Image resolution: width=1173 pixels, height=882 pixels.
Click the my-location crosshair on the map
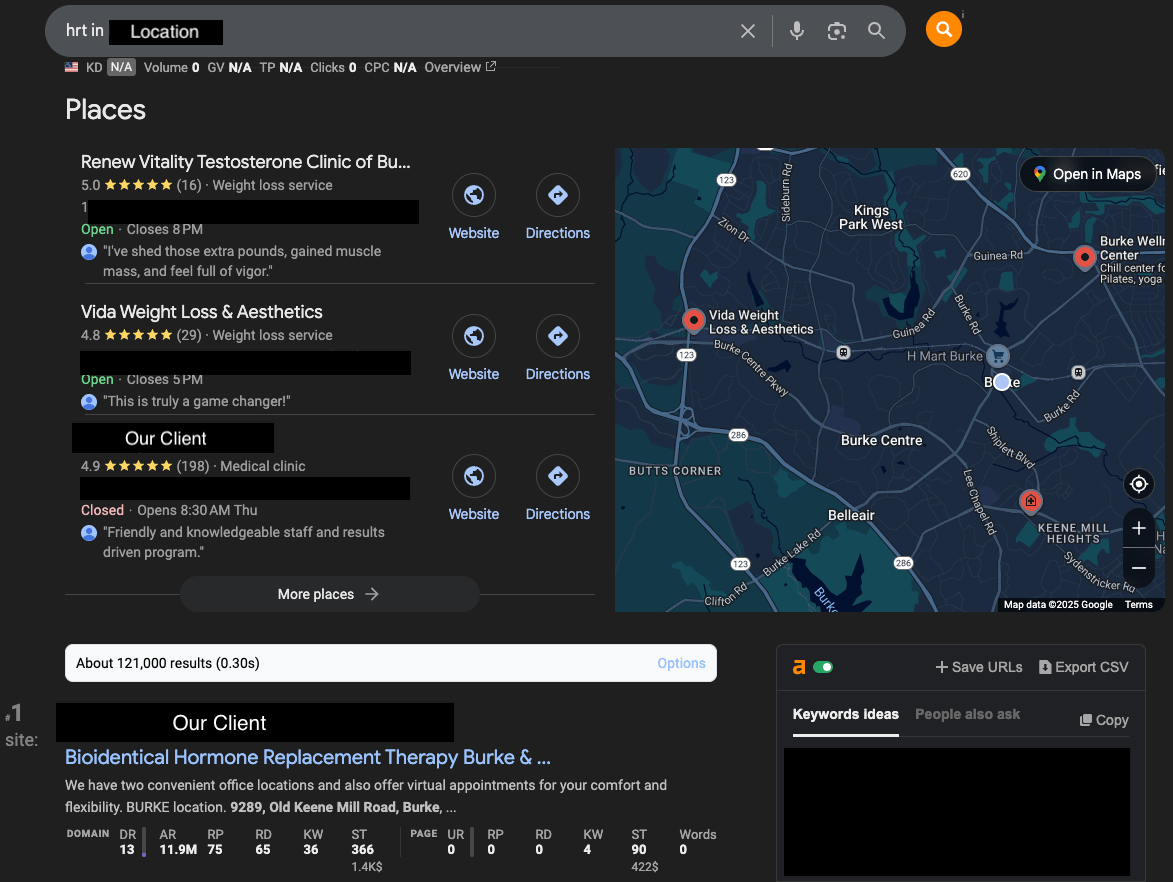(x=1138, y=484)
